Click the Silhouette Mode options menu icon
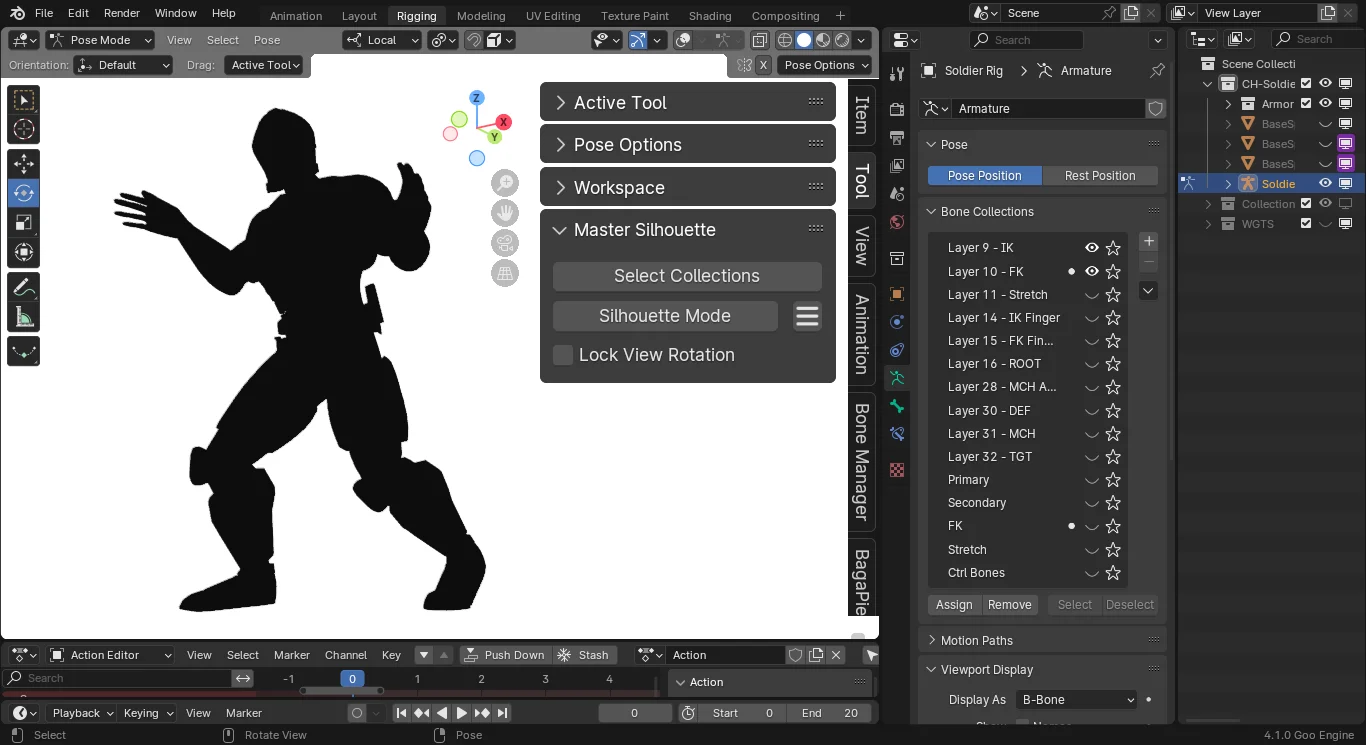1366x745 pixels. [807, 316]
